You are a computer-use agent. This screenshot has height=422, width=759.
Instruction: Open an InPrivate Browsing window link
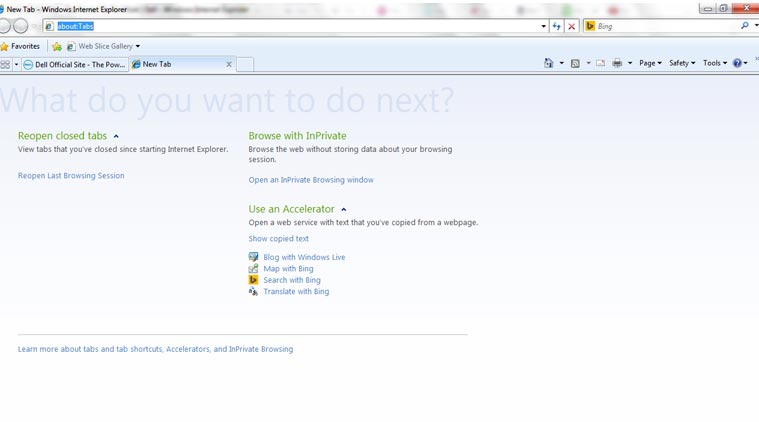click(311, 180)
